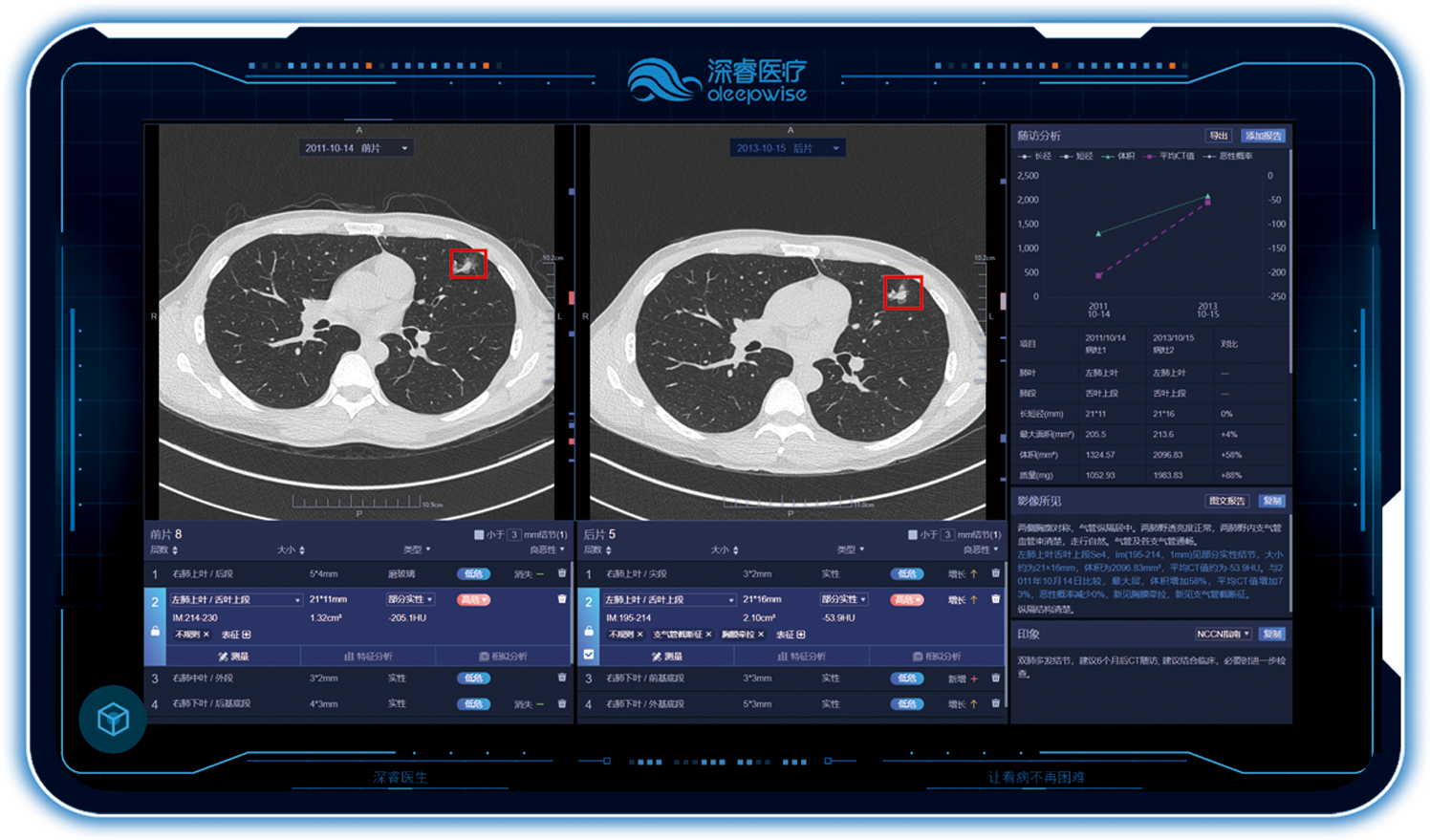The image size is (1430, 840).
Task: Toggle the 体积 series in the chart legend
Action: [x=1118, y=156]
